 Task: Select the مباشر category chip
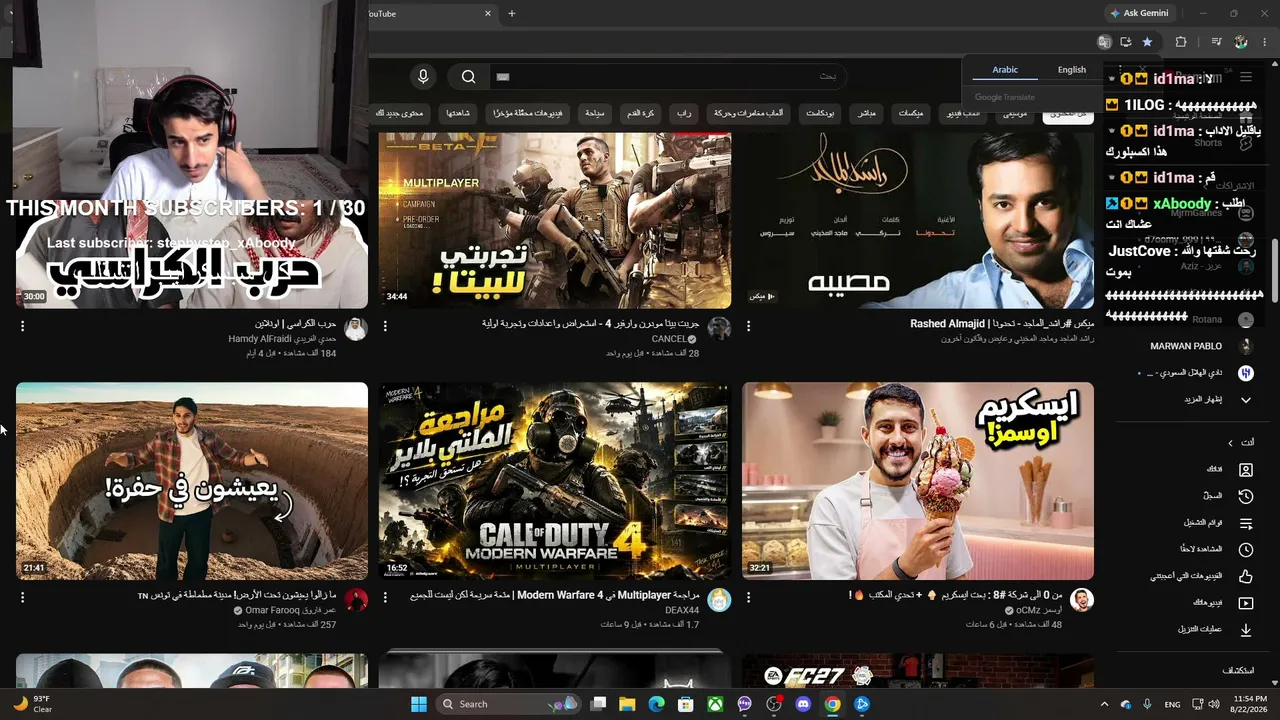coord(867,114)
